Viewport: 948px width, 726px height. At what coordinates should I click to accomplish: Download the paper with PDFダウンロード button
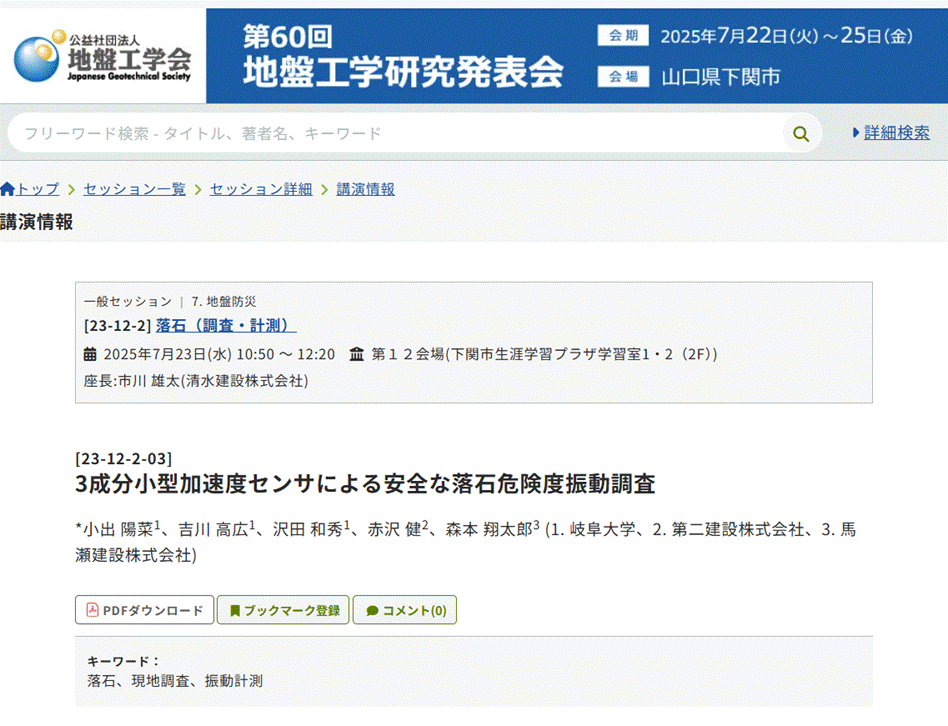click(x=144, y=610)
